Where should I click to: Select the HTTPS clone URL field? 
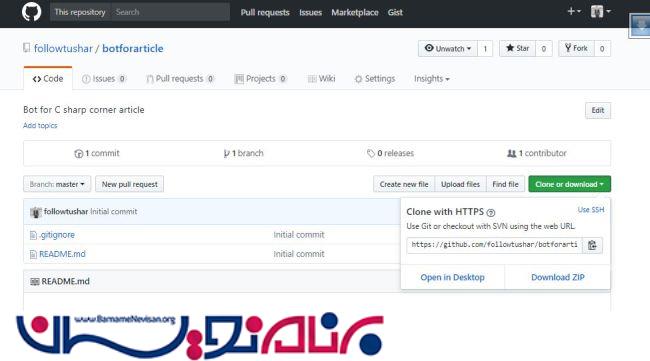[x=495, y=245]
